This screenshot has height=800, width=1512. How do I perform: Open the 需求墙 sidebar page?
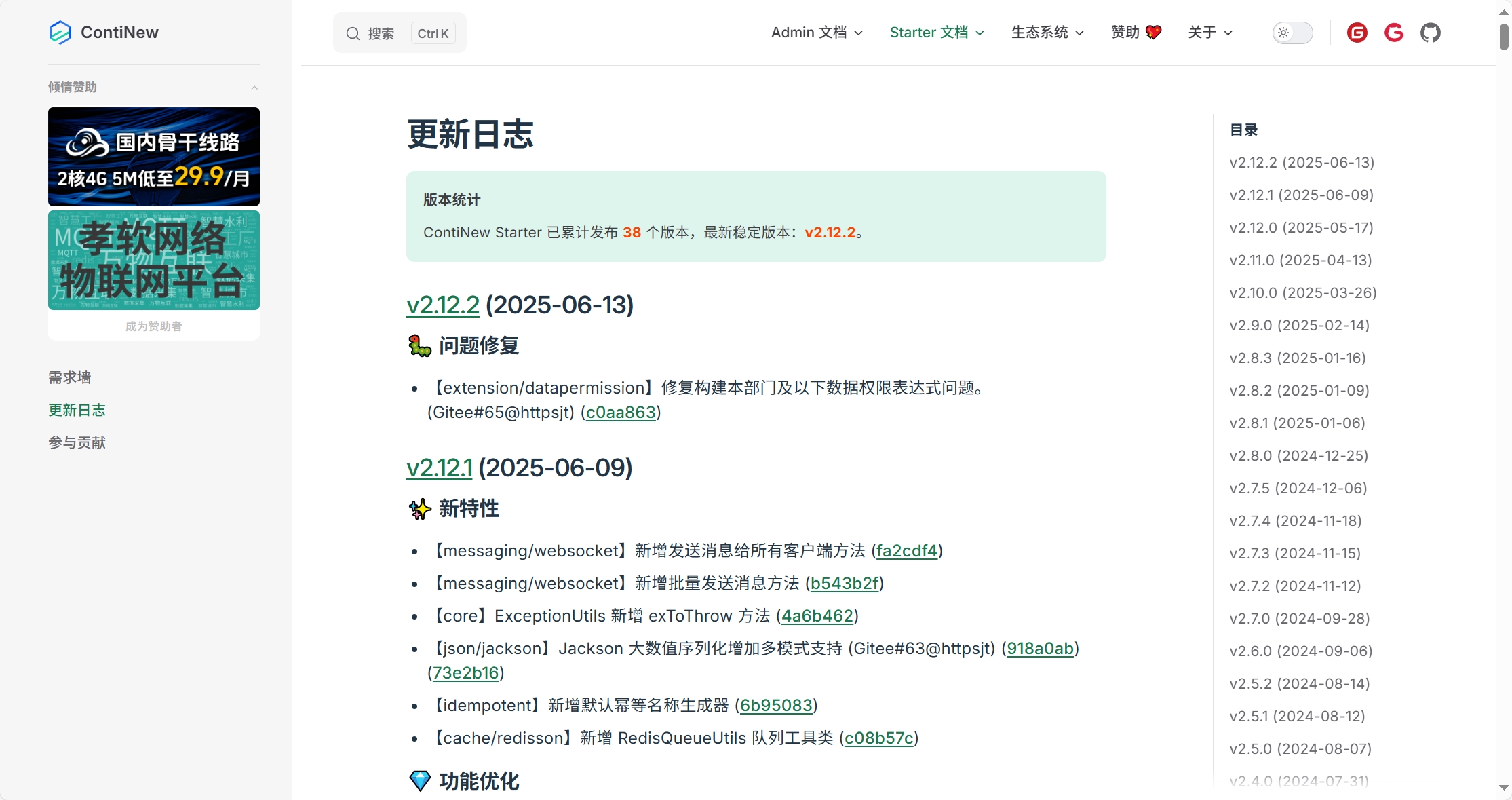pos(69,377)
